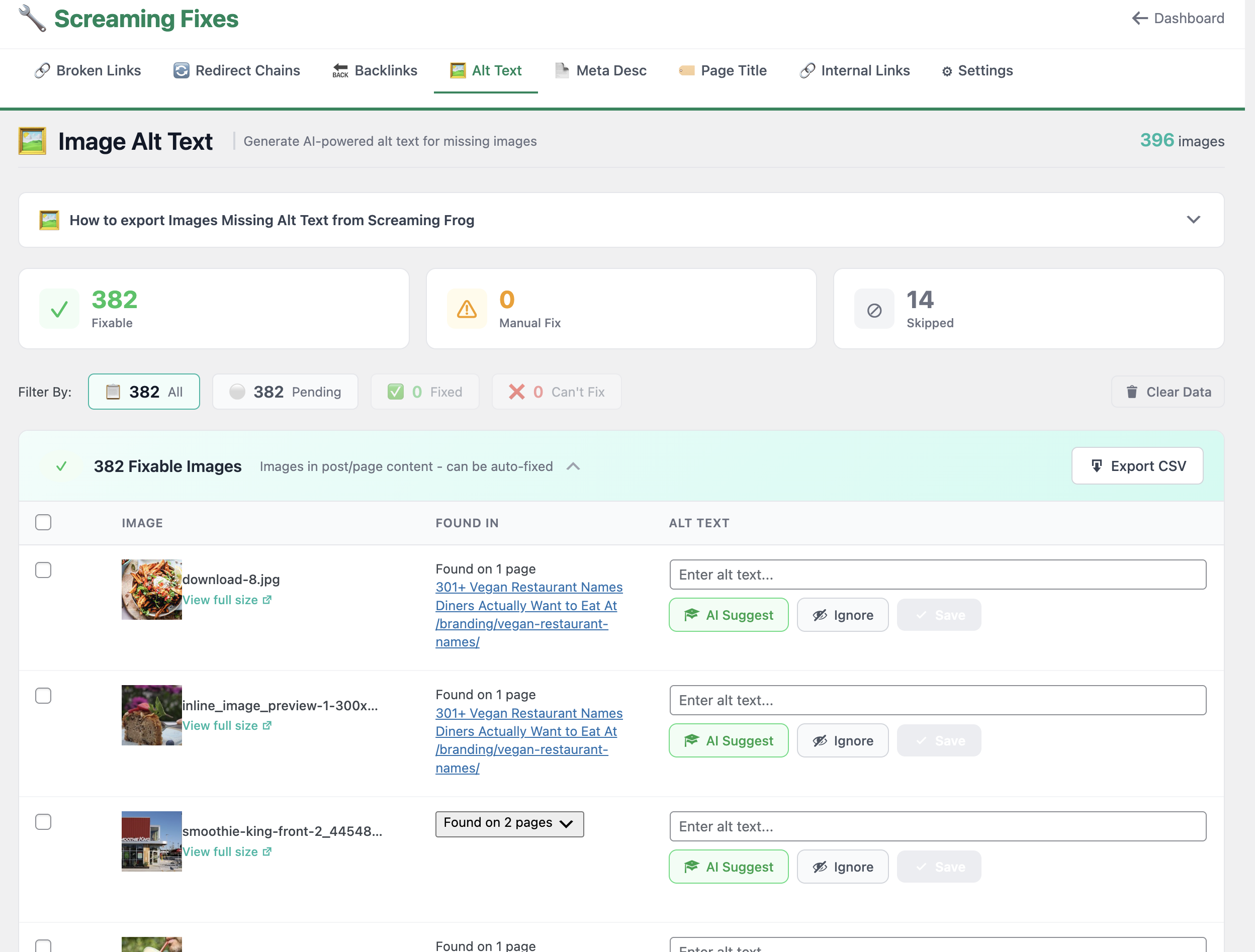The image size is (1255, 952).
Task: Open the Settings gear icon
Action: pyautogui.click(x=946, y=70)
